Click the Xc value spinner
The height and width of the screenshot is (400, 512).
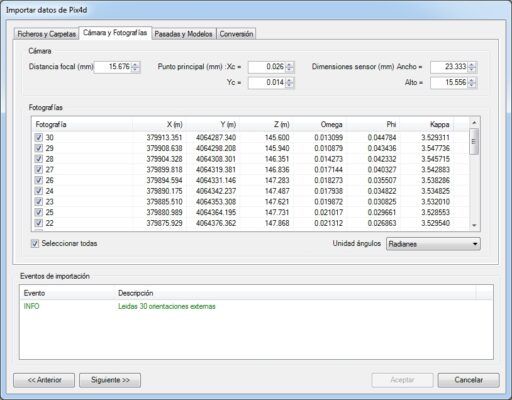290,67
